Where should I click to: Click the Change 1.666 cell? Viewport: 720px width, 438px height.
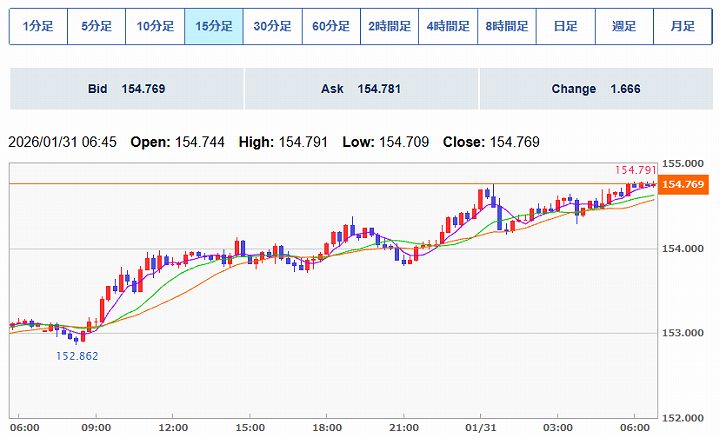point(594,89)
